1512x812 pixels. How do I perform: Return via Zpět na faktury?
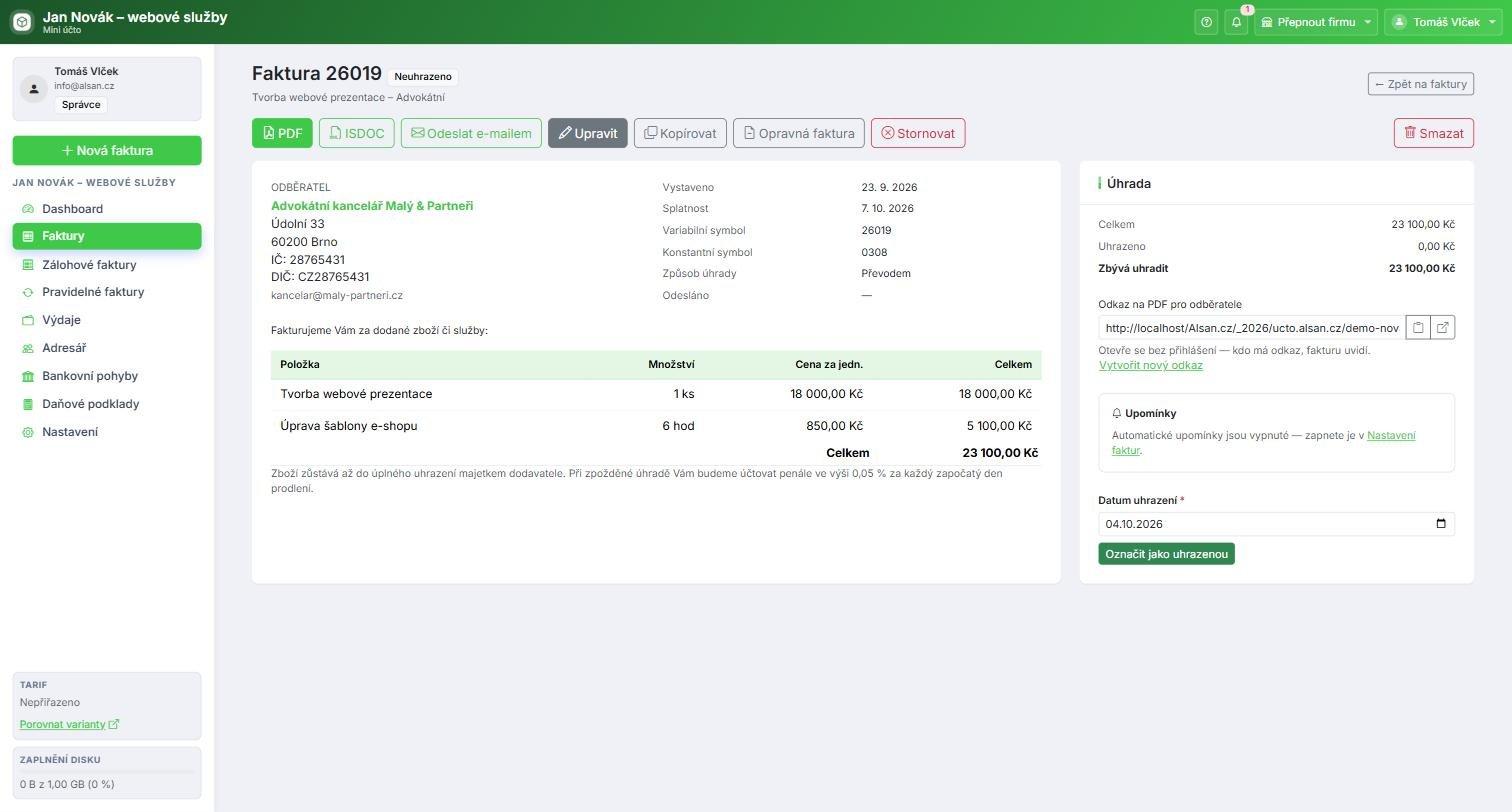pos(1421,84)
